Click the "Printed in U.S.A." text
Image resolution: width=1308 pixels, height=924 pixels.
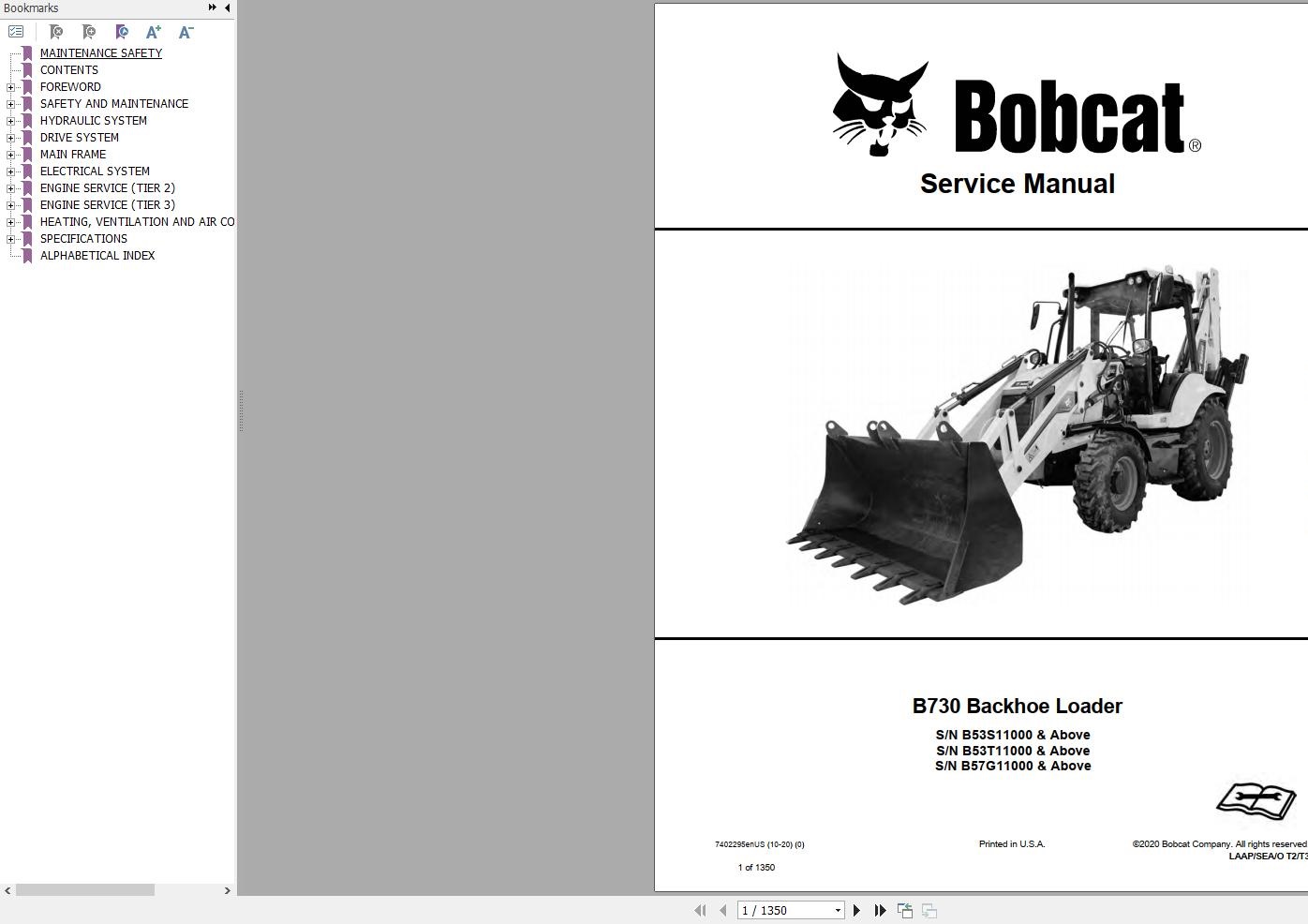pyautogui.click(x=1012, y=843)
